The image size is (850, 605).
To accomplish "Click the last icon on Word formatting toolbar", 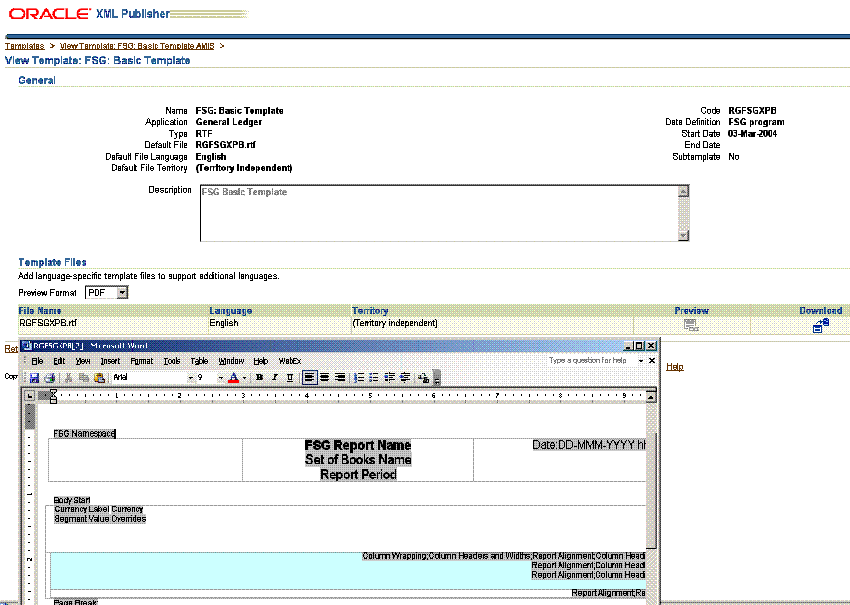I will pos(424,378).
